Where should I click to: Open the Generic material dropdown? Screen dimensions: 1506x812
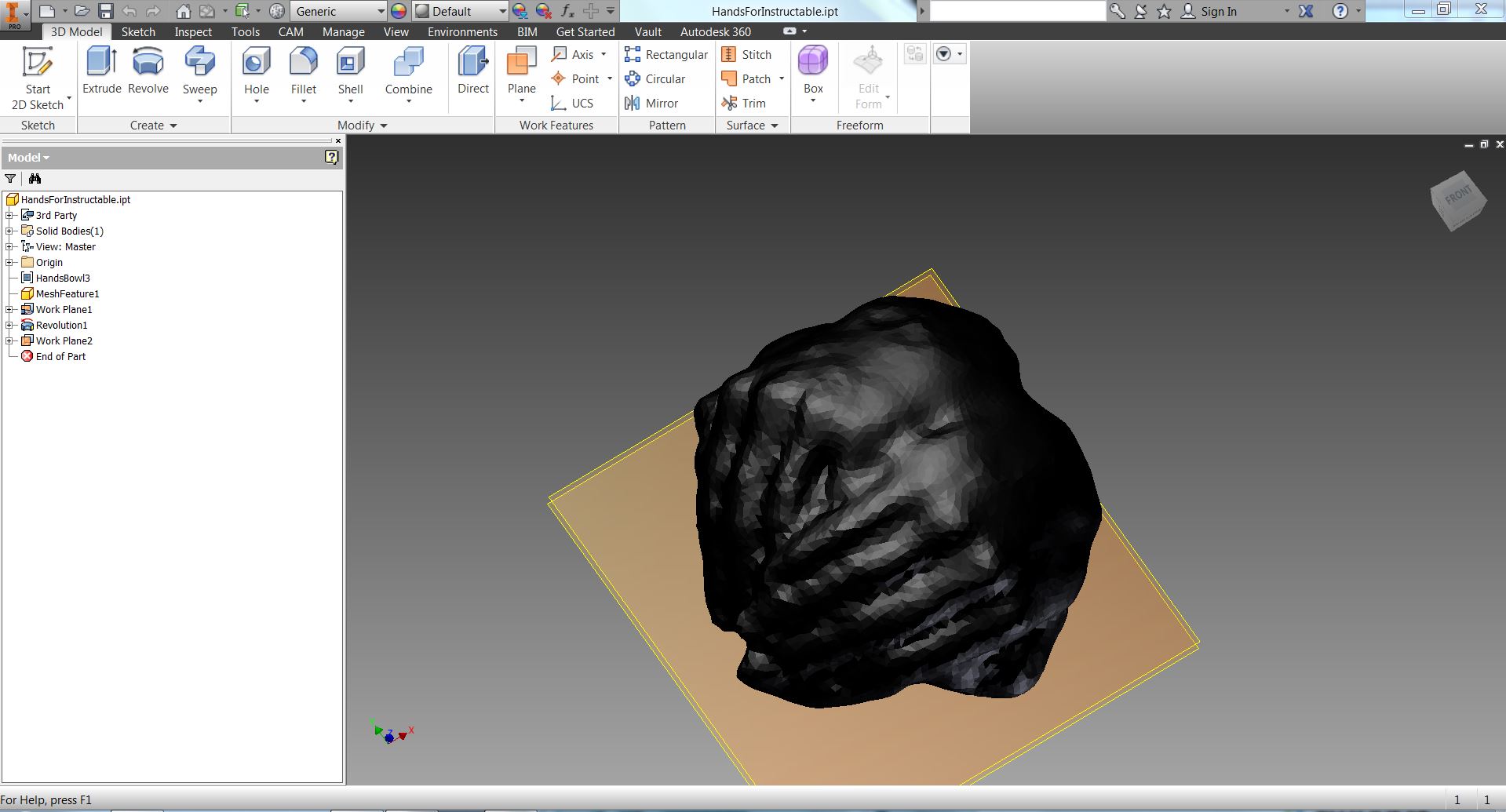339,11
